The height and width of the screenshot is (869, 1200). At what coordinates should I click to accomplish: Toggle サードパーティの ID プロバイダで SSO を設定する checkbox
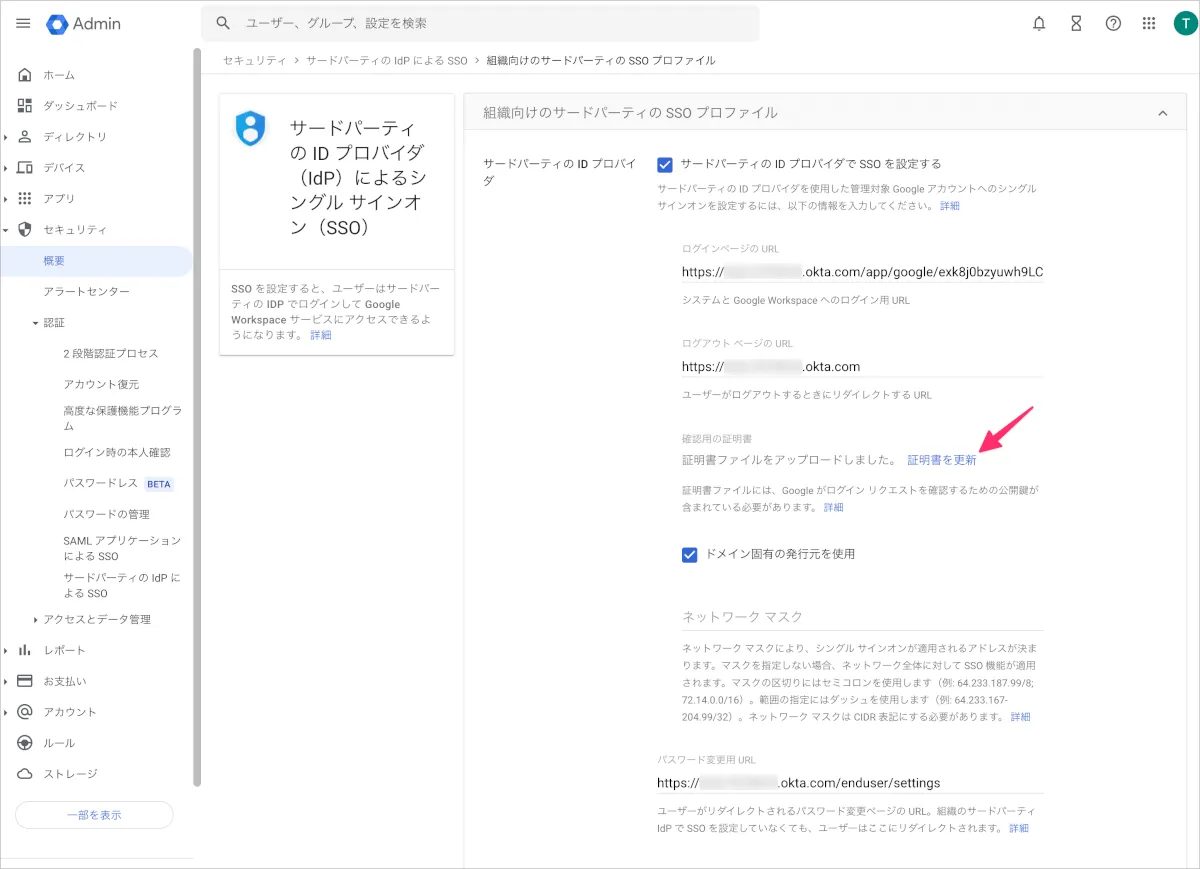[665, 164]
